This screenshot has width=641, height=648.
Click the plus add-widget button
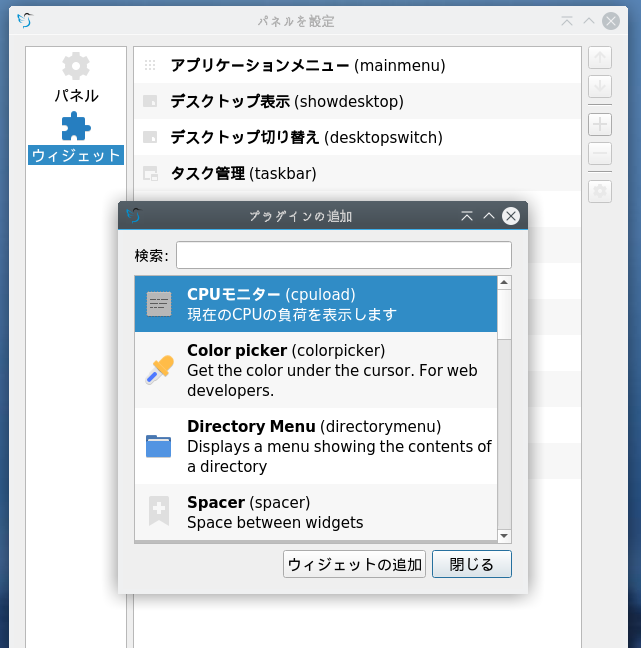[600, 124]
